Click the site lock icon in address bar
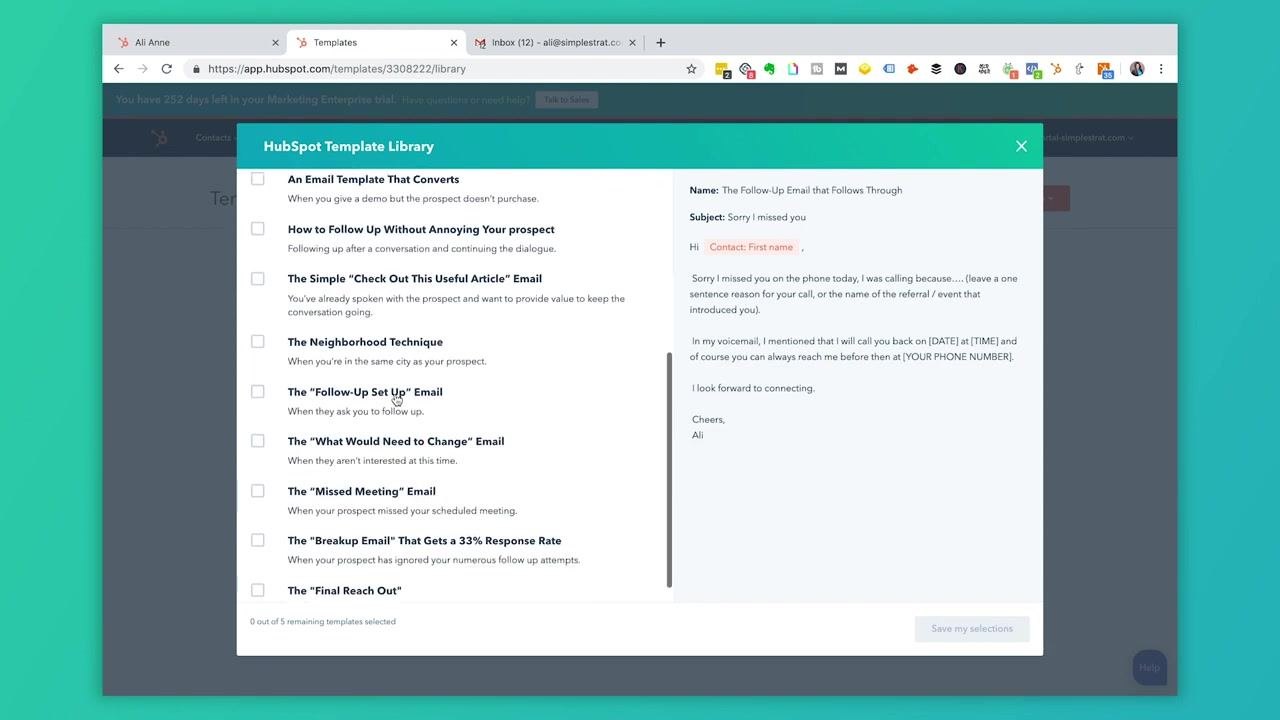 coord(197,69)
